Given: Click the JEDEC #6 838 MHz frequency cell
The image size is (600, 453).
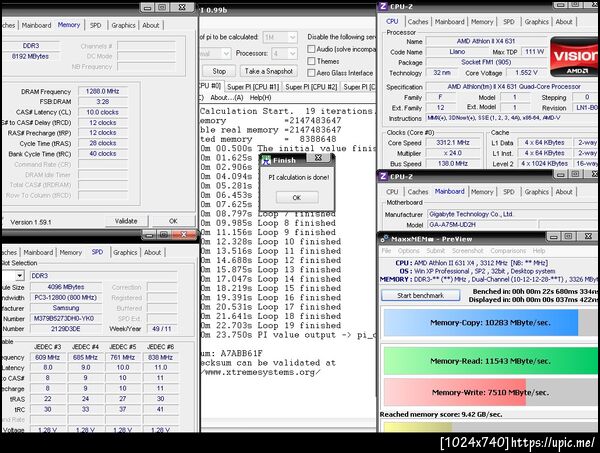Looking at the screenshot, I should pyautogui.click(x=160, y=357).
